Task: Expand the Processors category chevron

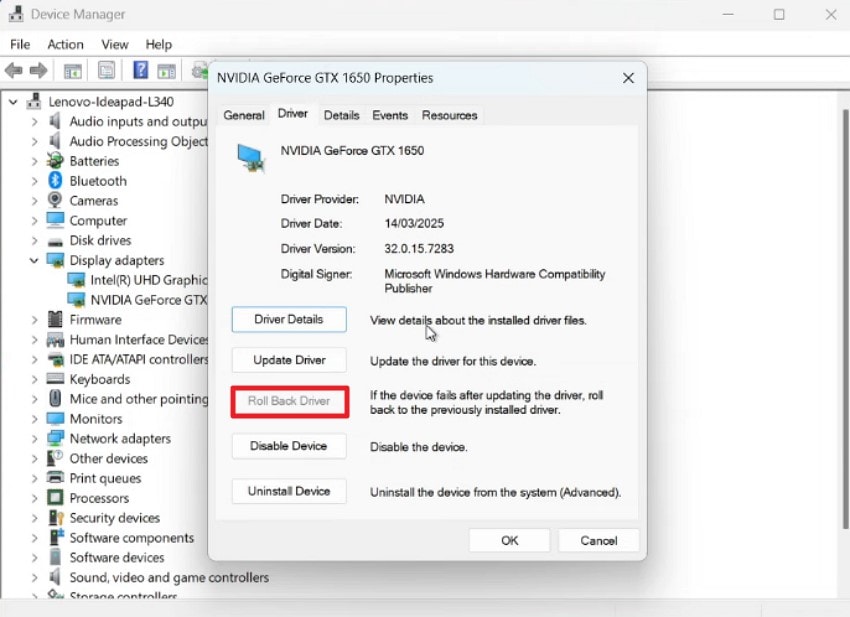Action: tap(35, 498)
